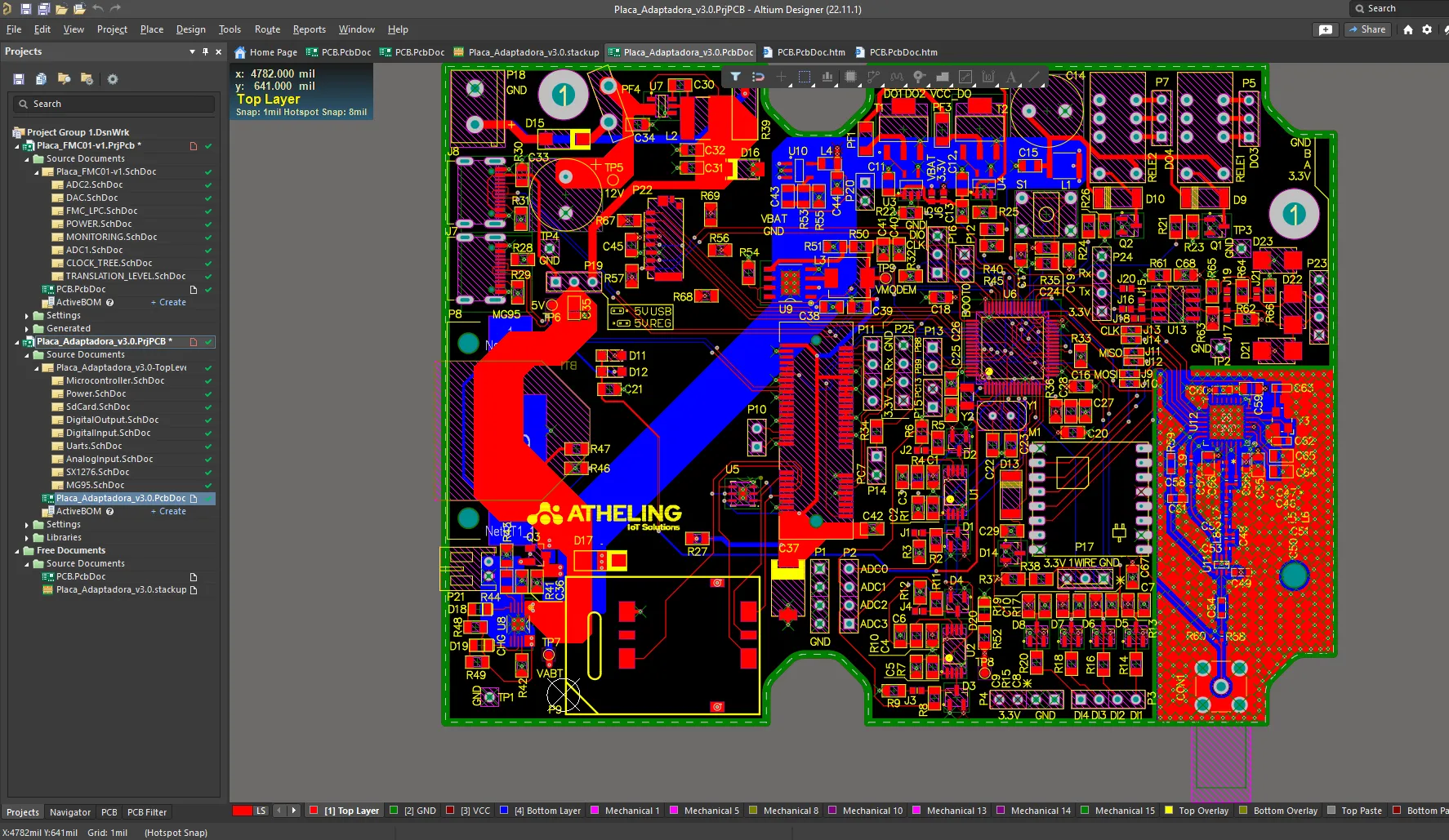
Task: Open the Route menu
Action: [267, 29]
